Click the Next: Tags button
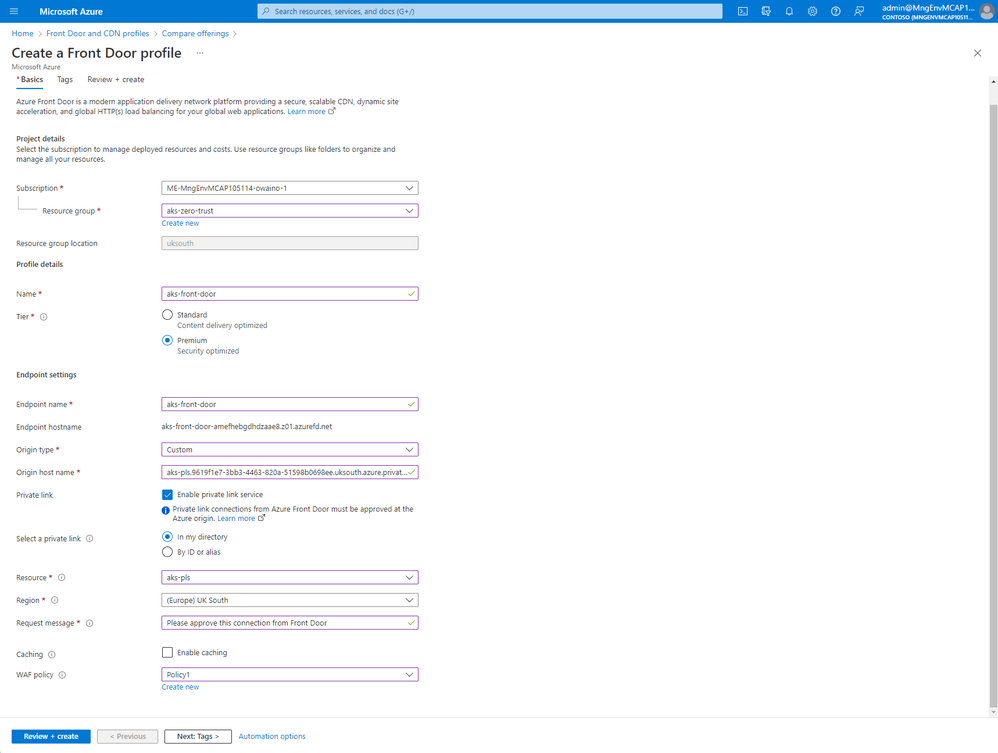This screenshot has width=998, height=753. (198, 736)
